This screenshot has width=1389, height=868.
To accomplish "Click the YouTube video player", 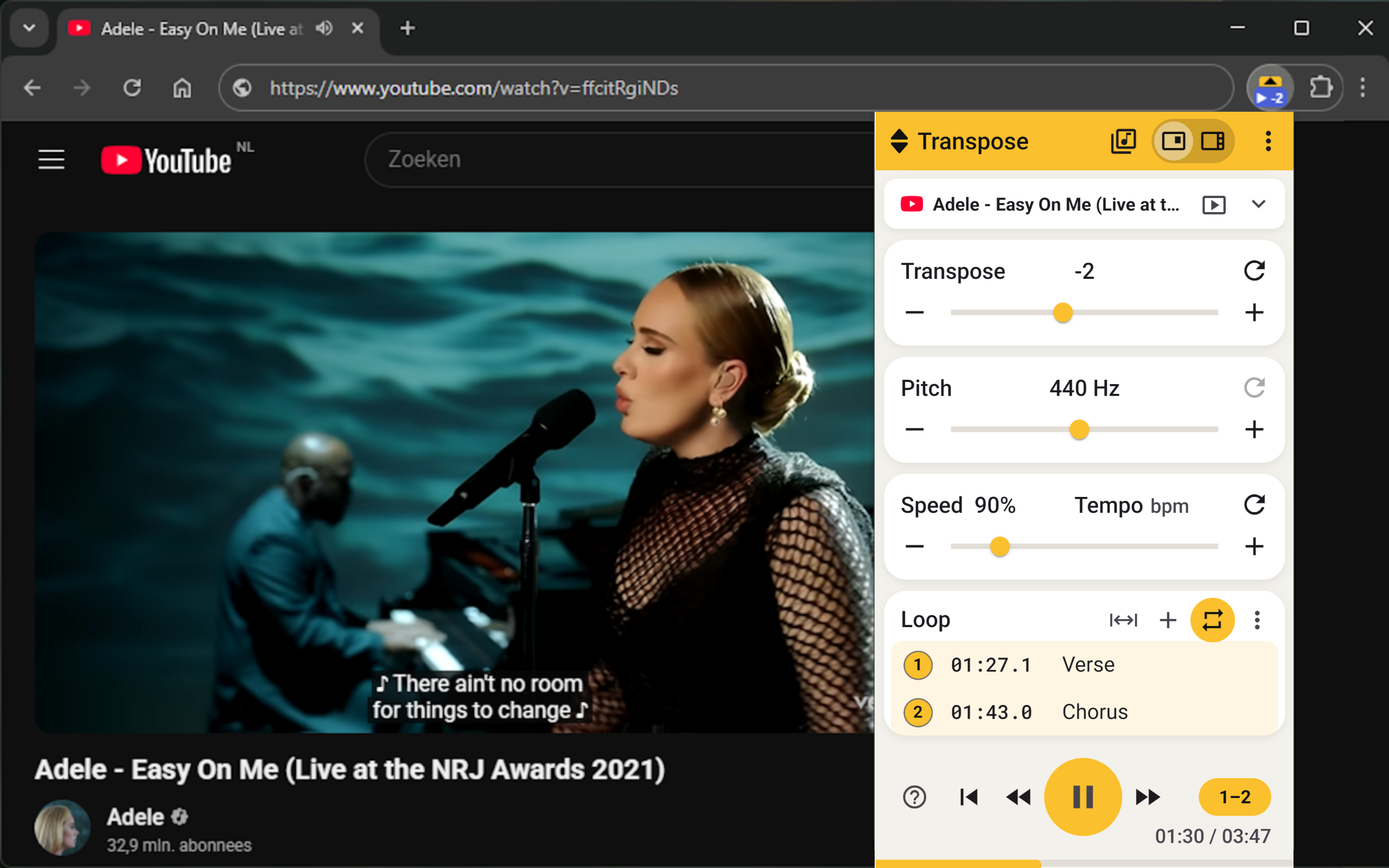I will 454,482.
